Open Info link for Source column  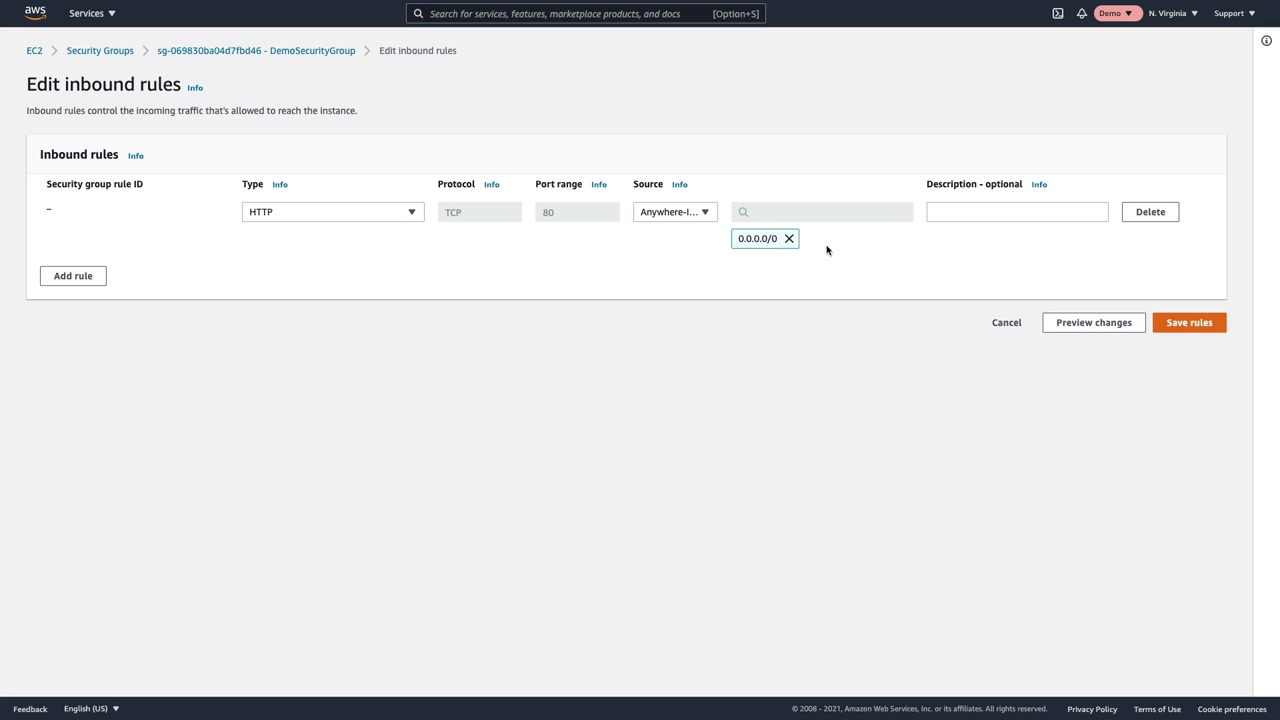point(680,185)
